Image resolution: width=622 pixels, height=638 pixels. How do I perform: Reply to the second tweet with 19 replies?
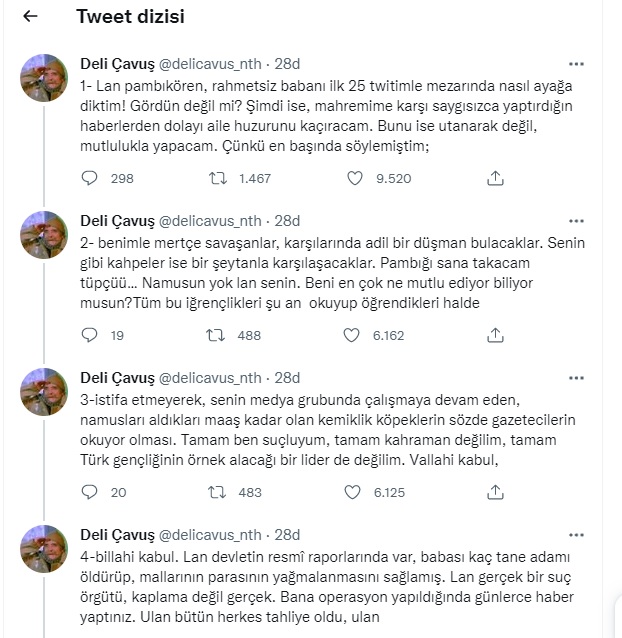pos(90,336)
